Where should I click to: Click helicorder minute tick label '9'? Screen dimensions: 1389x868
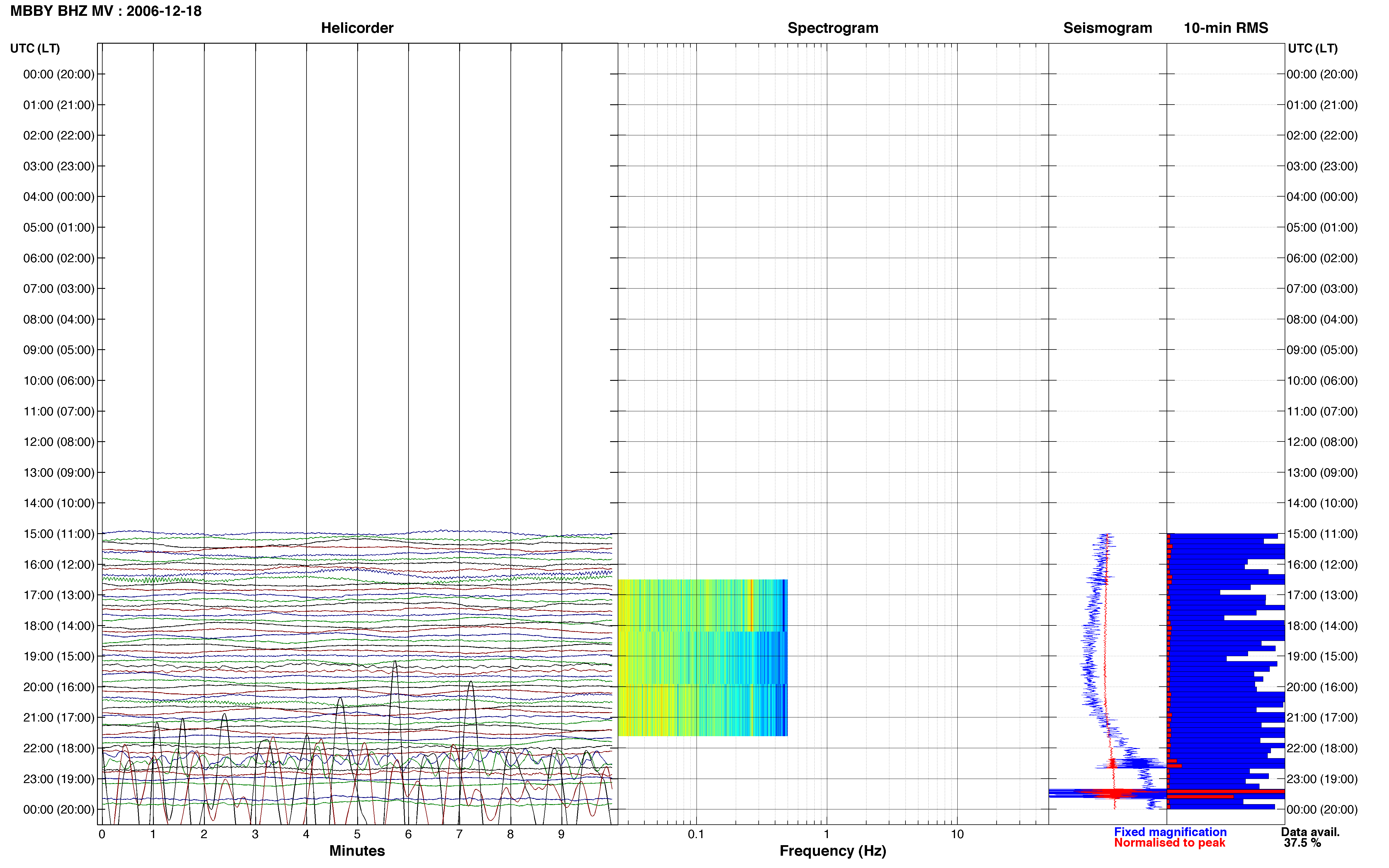[561, 834]
